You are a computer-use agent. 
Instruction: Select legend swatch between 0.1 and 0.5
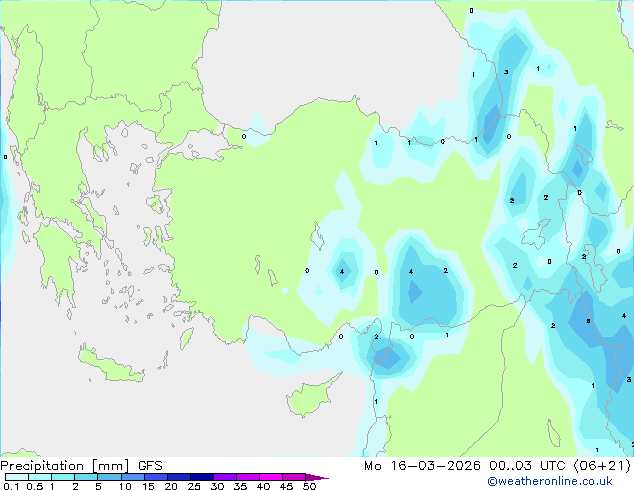click(17, 477)
